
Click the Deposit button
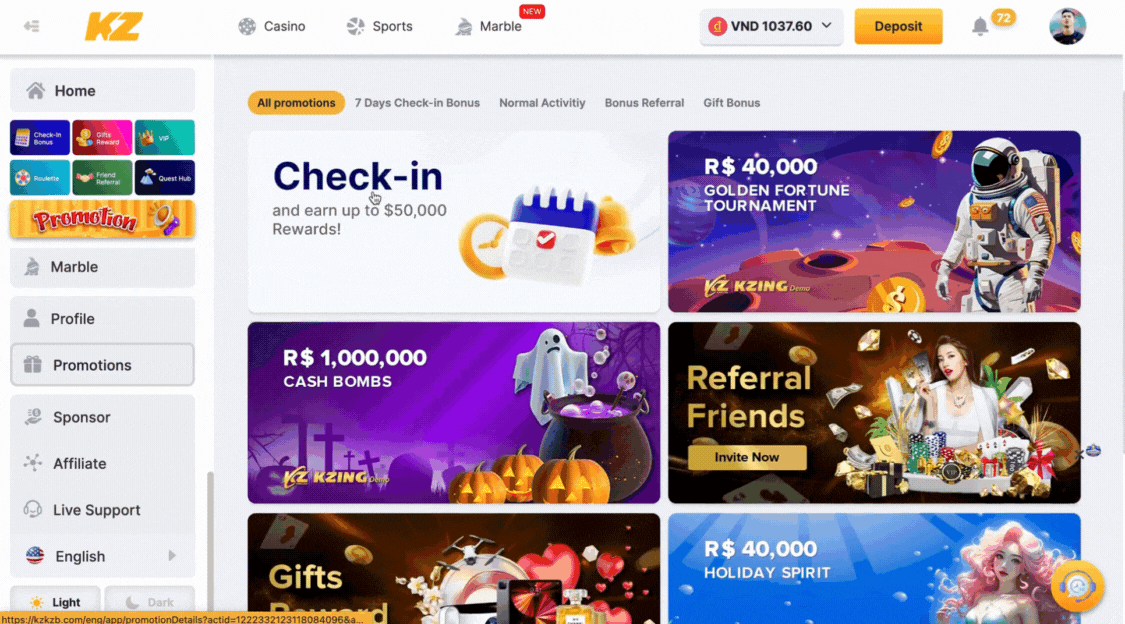[898, 27]
